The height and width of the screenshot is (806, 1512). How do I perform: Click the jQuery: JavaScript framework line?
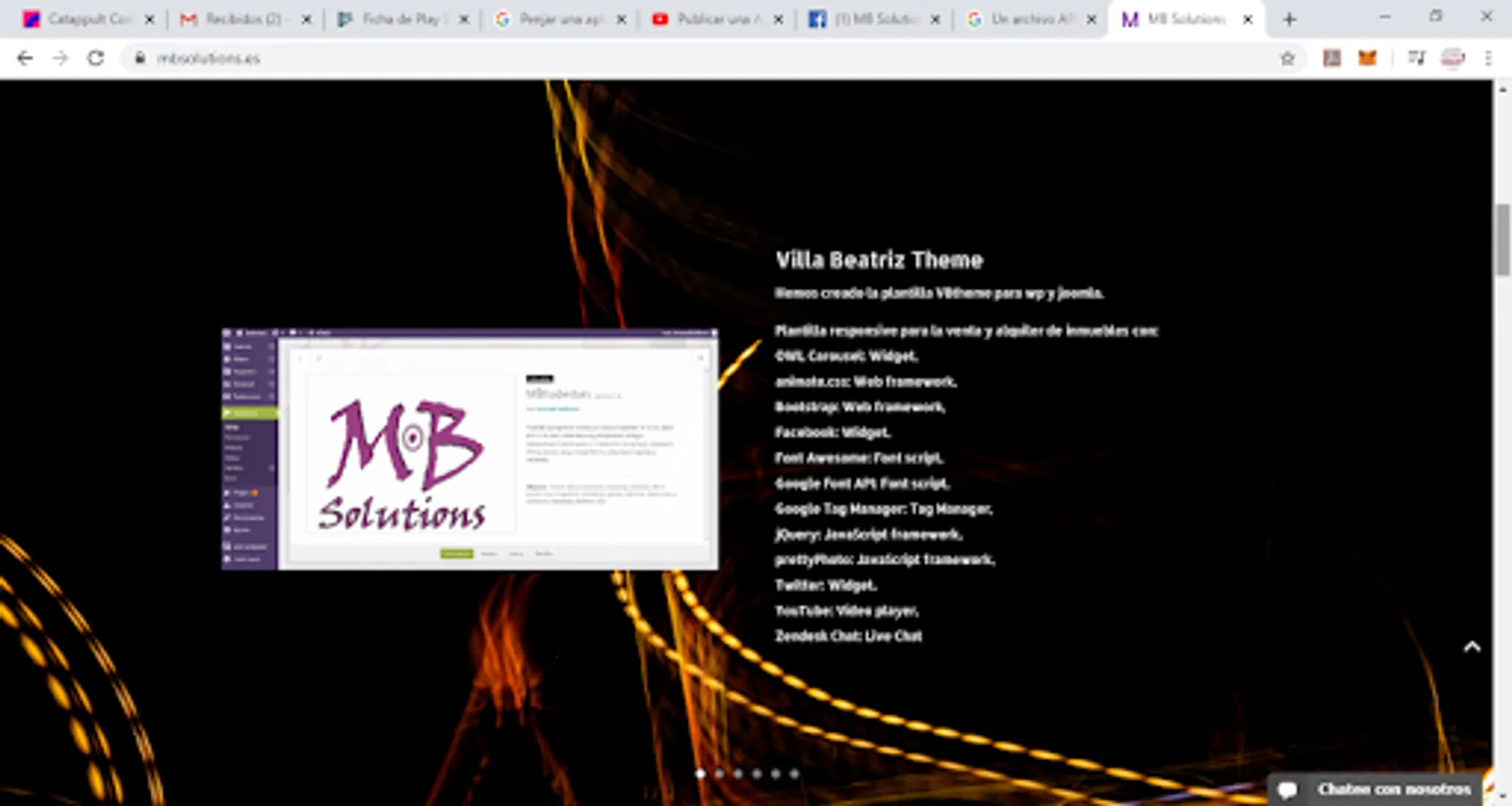(x=869, y=535)
